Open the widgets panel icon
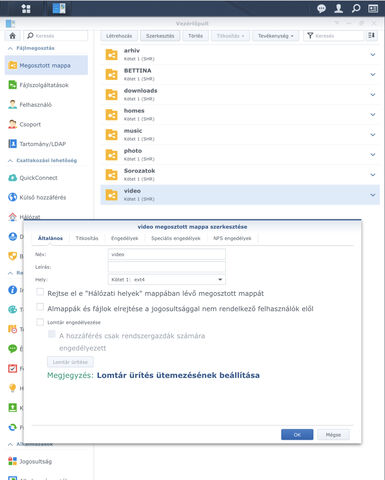Image resolution: width=385 pixels, height=480 pixels. coord(373,8)
